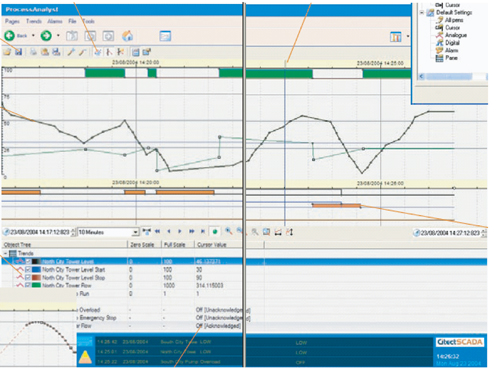Click the green North City Tower Flow color swatch
Image resolution: width=500 pixels, height=372 pixels.
point(36,285)
